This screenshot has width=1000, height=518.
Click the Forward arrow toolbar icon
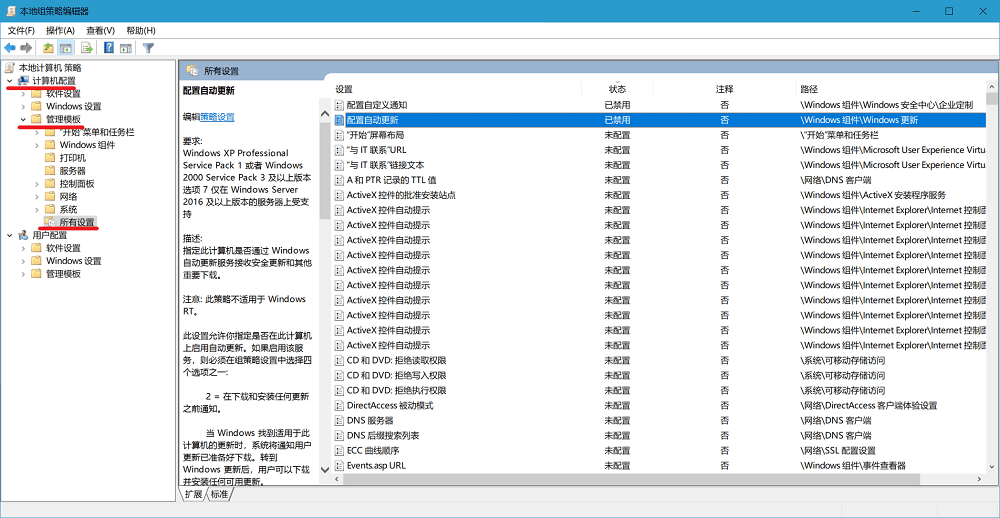26,48
